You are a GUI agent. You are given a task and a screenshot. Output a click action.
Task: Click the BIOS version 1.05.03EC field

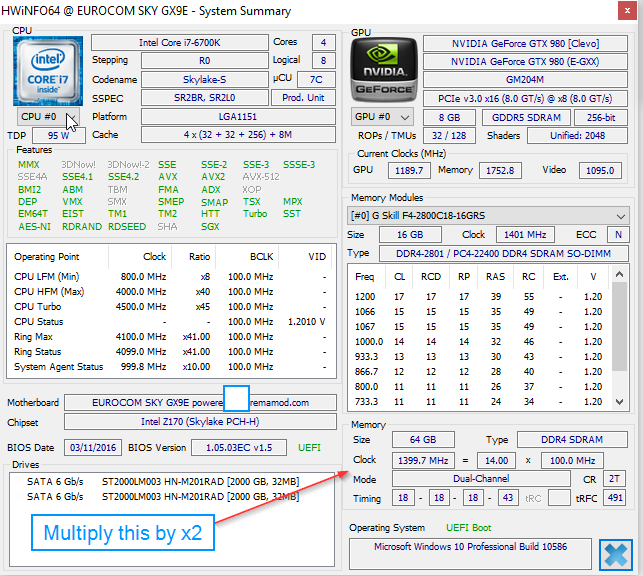[239, 448]
